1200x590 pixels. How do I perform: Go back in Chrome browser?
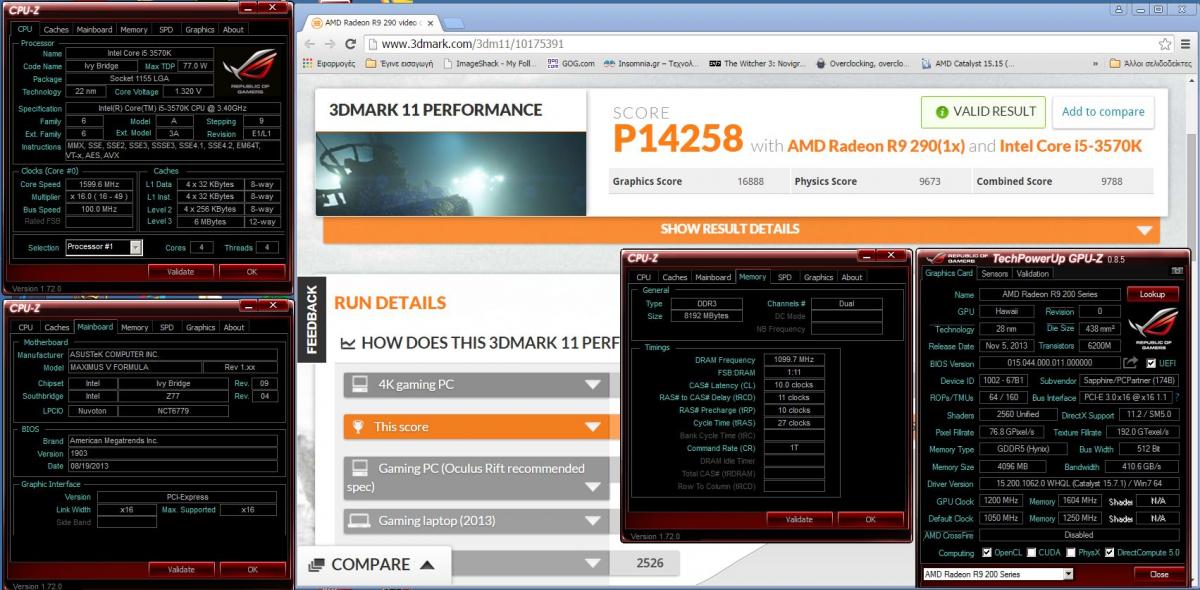[x=309, y=43]
